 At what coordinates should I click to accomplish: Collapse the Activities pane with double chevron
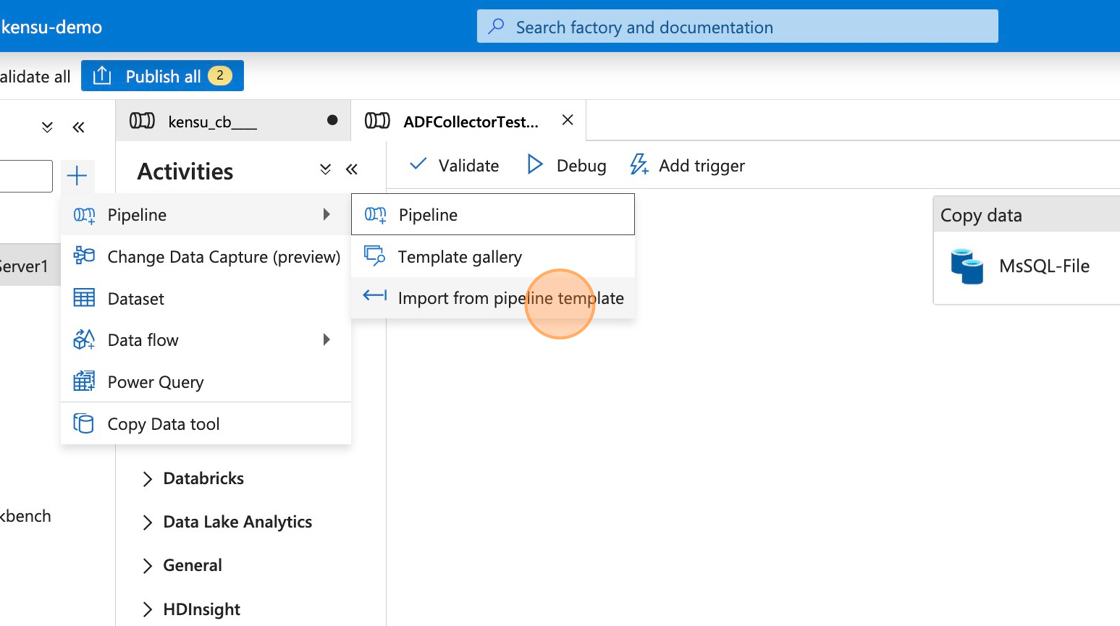tap(351, 169)
